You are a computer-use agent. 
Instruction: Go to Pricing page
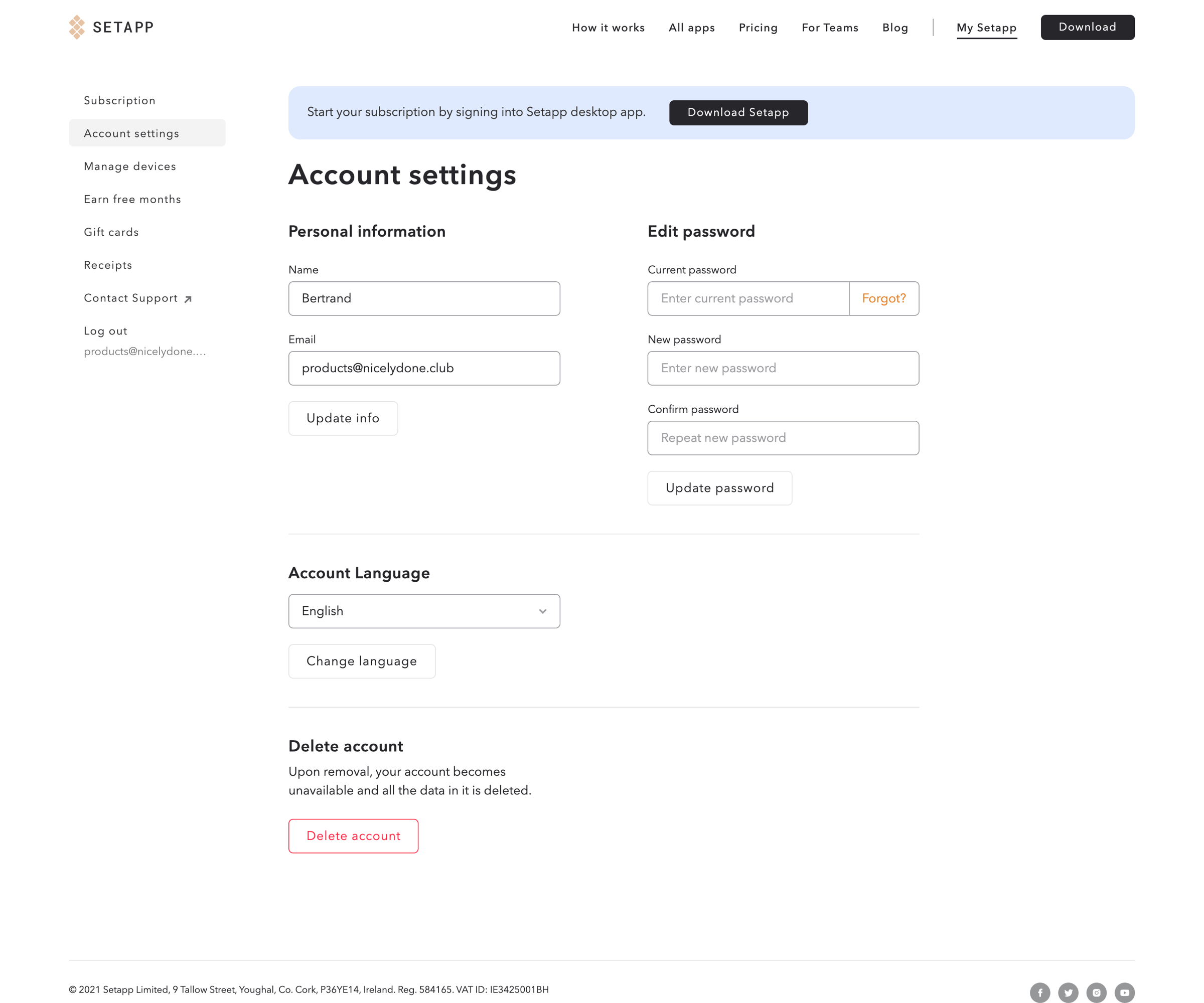758,28
